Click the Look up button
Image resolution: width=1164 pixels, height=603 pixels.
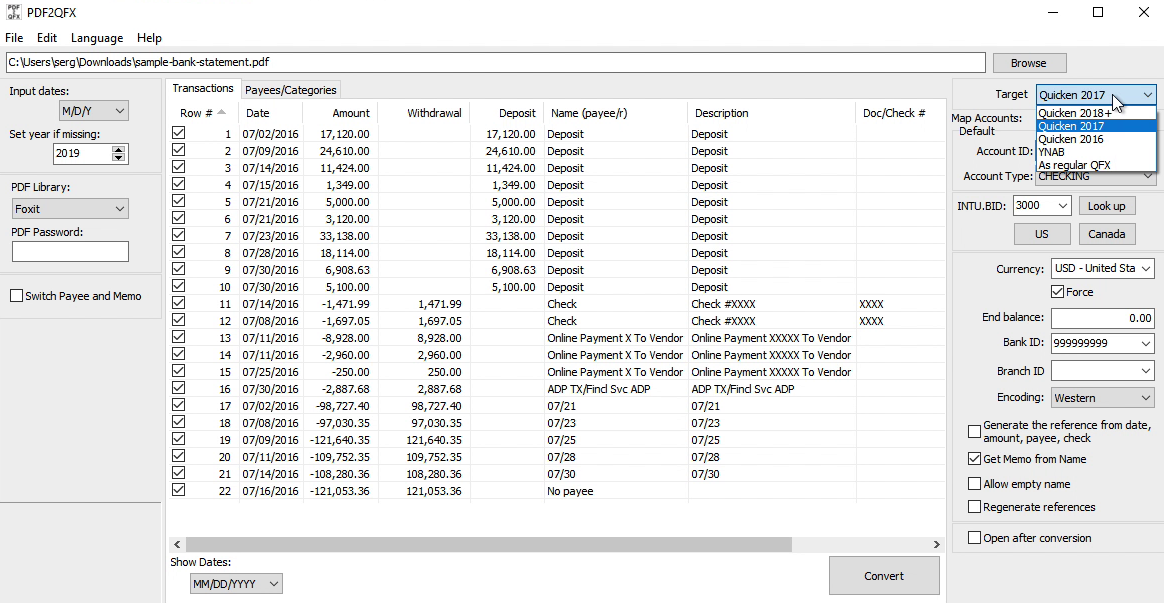[x=1106, y=206]
